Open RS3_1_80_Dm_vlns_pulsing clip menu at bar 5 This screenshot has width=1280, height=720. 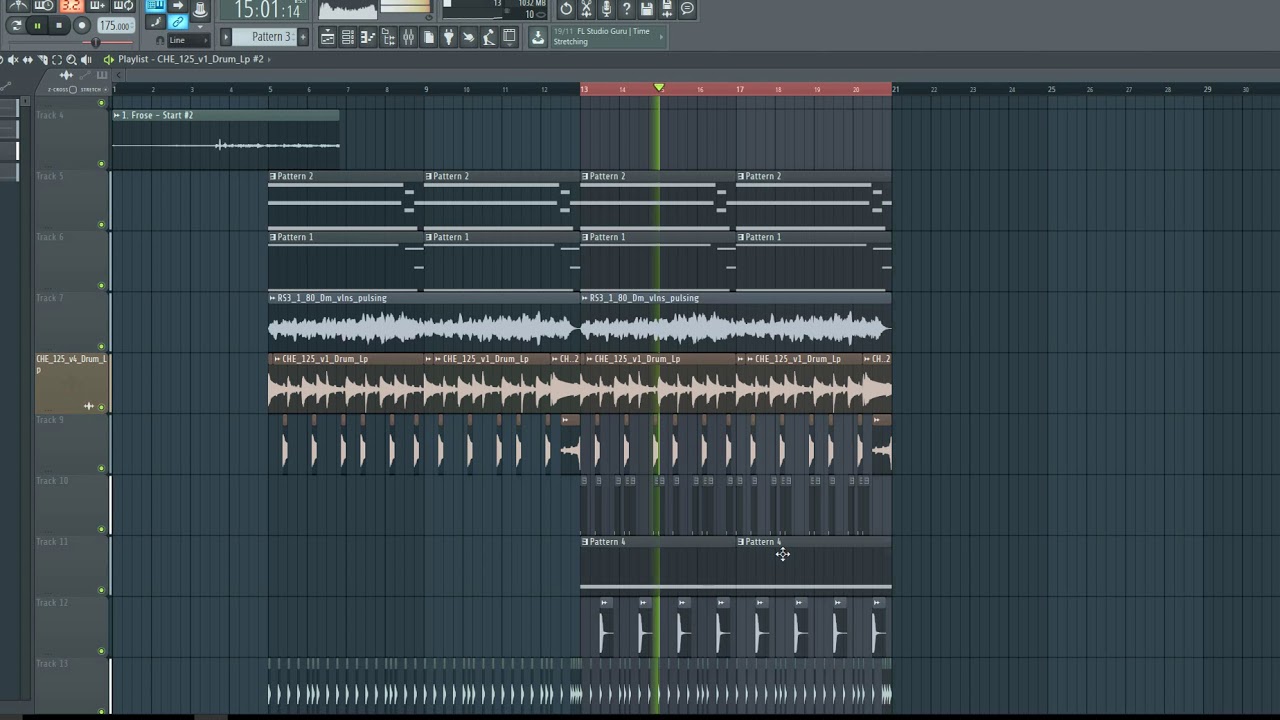coord(272,298)
